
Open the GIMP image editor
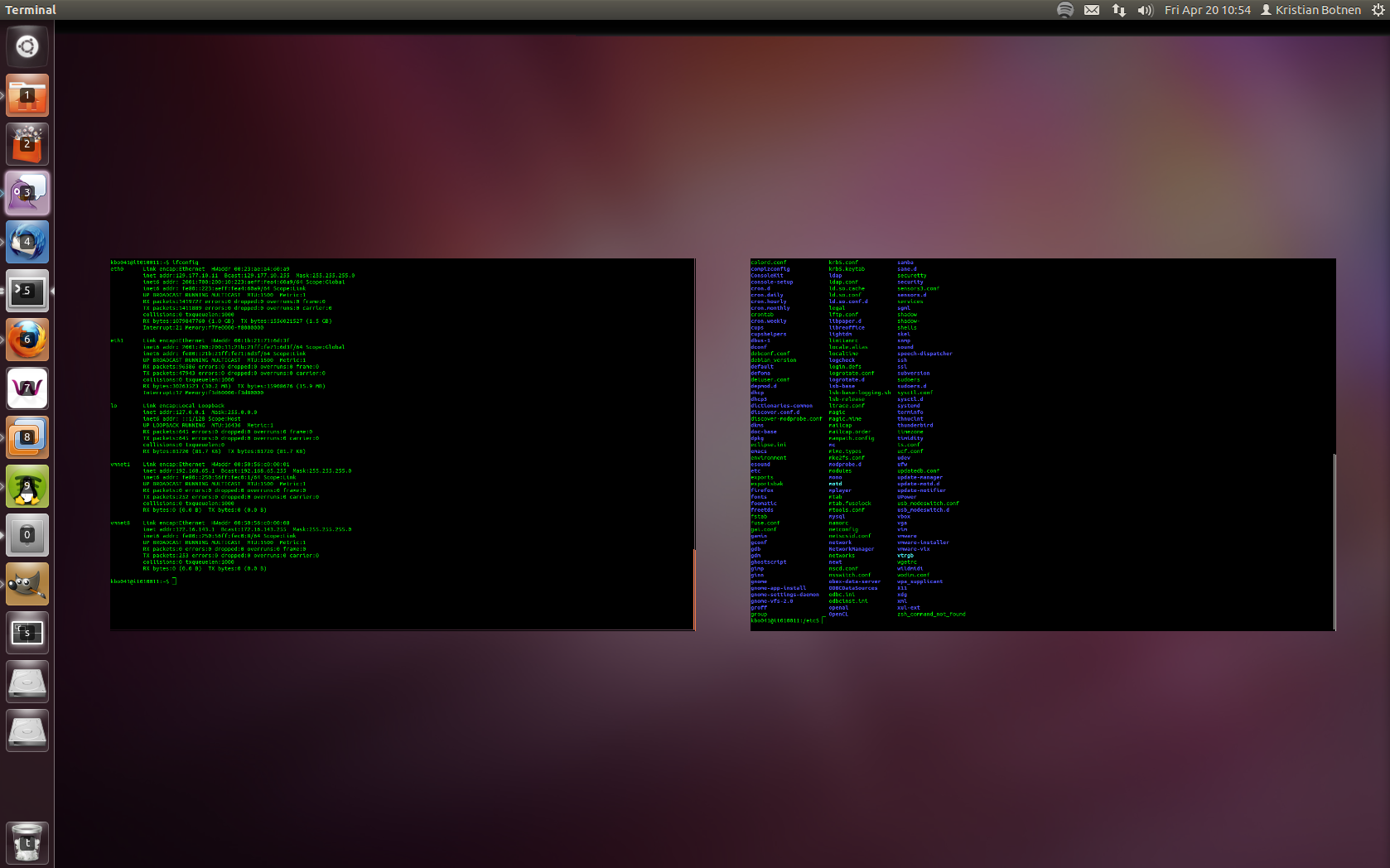point(27,584)
